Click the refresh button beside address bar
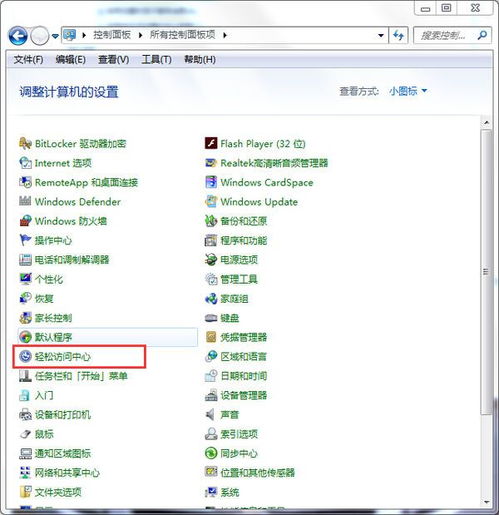 click(398, 35)
